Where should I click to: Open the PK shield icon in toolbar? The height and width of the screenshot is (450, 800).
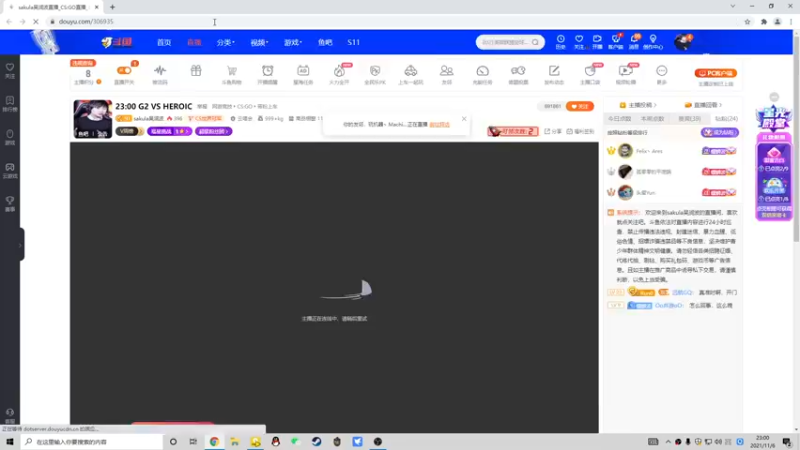pyautogui.click(x=375, y=73)
